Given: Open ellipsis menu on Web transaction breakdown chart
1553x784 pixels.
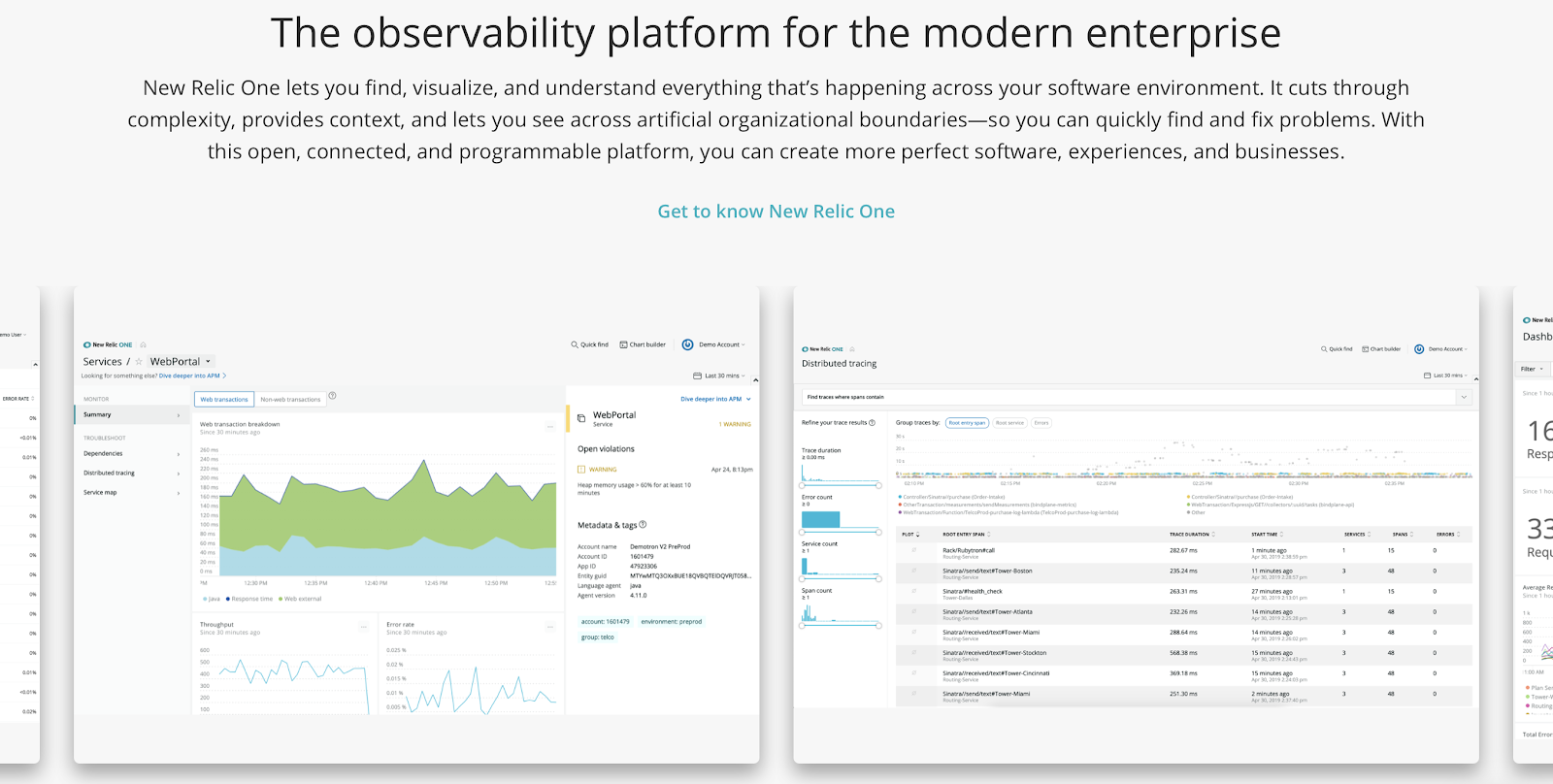Looking at the screenshot, I should [x=551, y=427].
